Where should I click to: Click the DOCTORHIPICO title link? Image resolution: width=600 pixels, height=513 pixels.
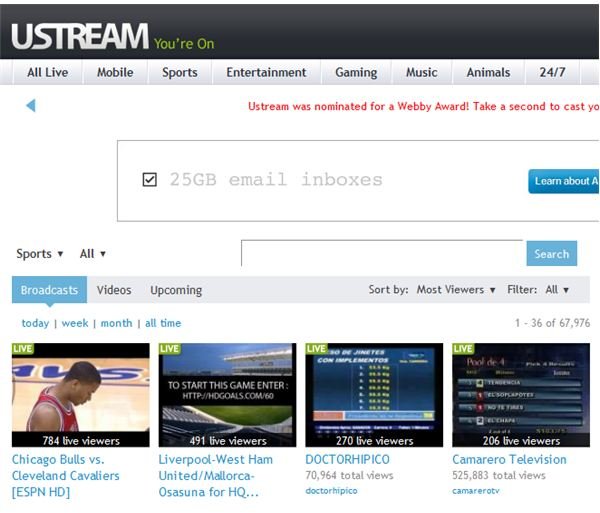tap(347, 459)
